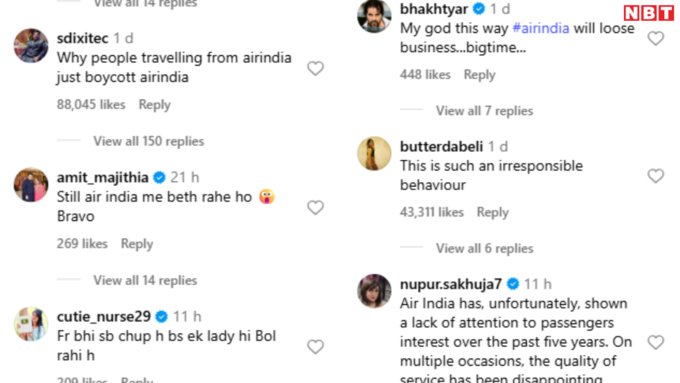Open amit_majithia's profile avatar
Viewport: 680px width, 383px height.
(31, 185)
